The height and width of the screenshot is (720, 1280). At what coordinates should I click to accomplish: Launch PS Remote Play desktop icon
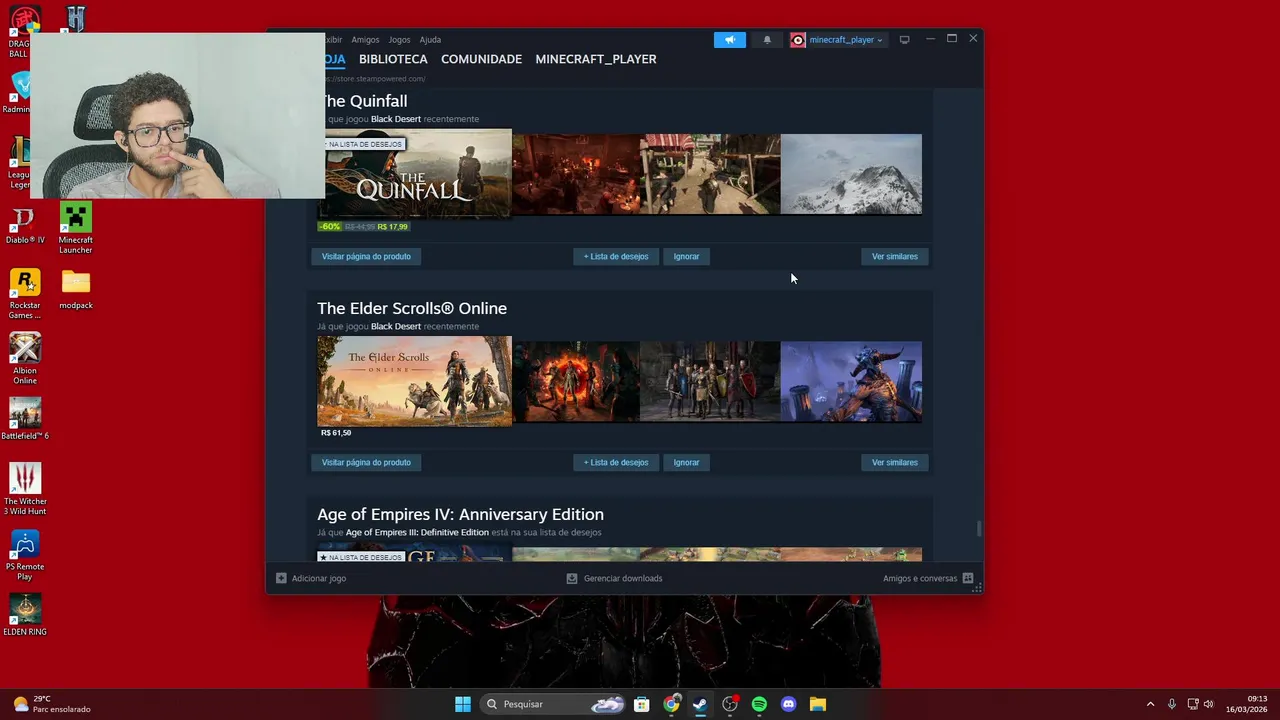[x=25, y=555]
